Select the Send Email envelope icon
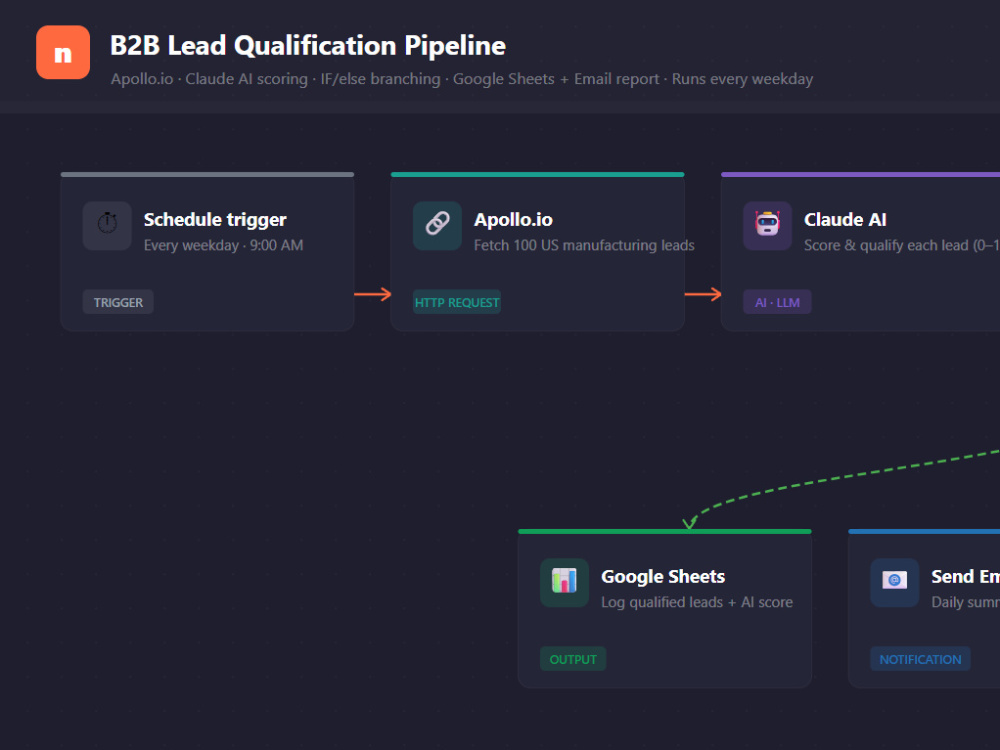Image resolution: width=1000 pixels, height=750 pixels. 895,582
